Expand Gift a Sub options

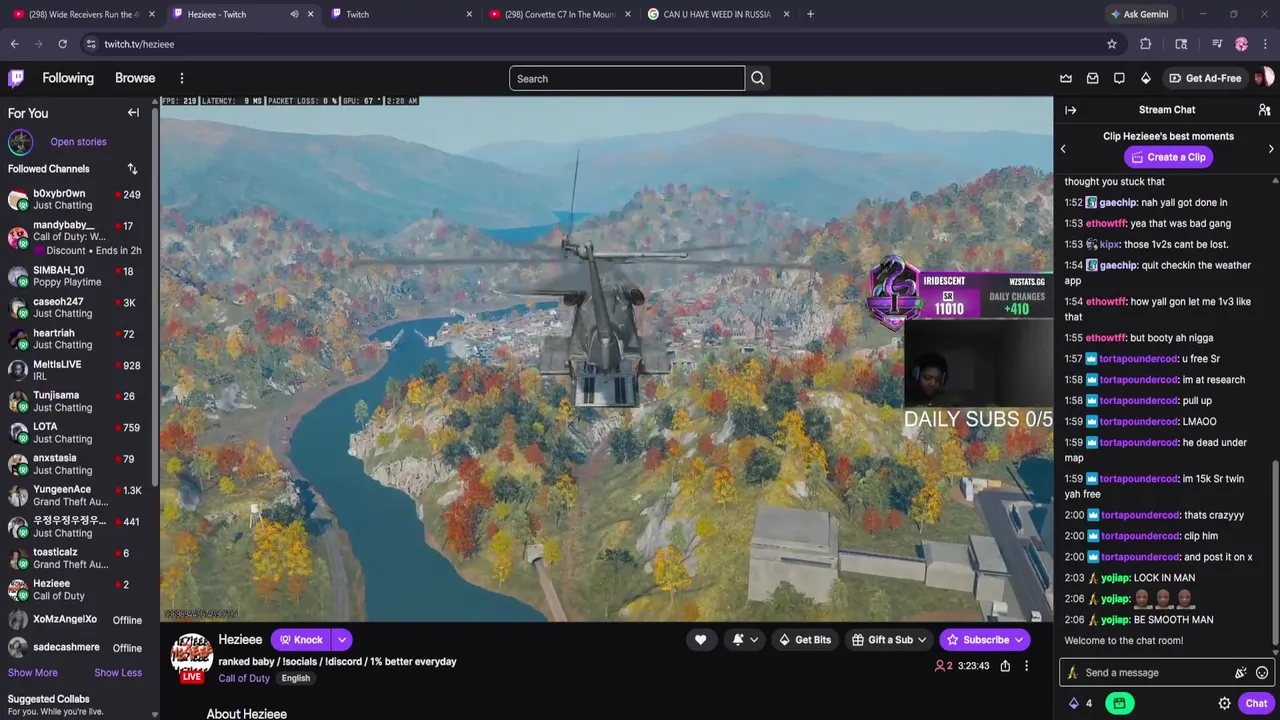click(921, 640)
